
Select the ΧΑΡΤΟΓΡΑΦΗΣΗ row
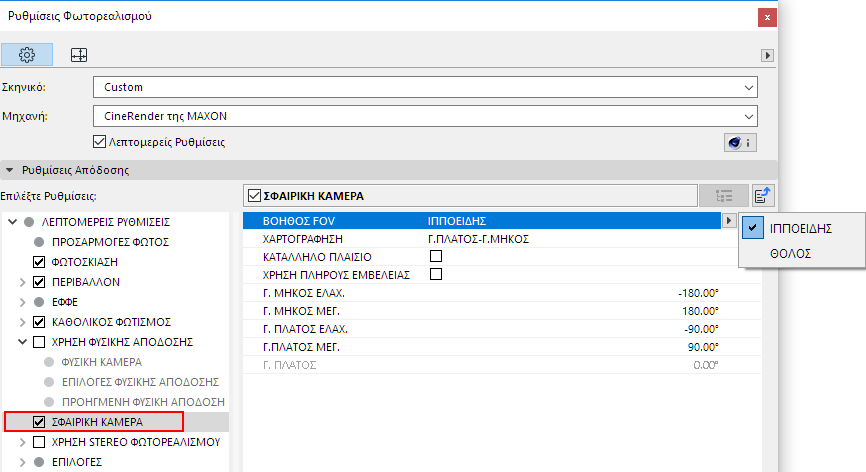501,239
